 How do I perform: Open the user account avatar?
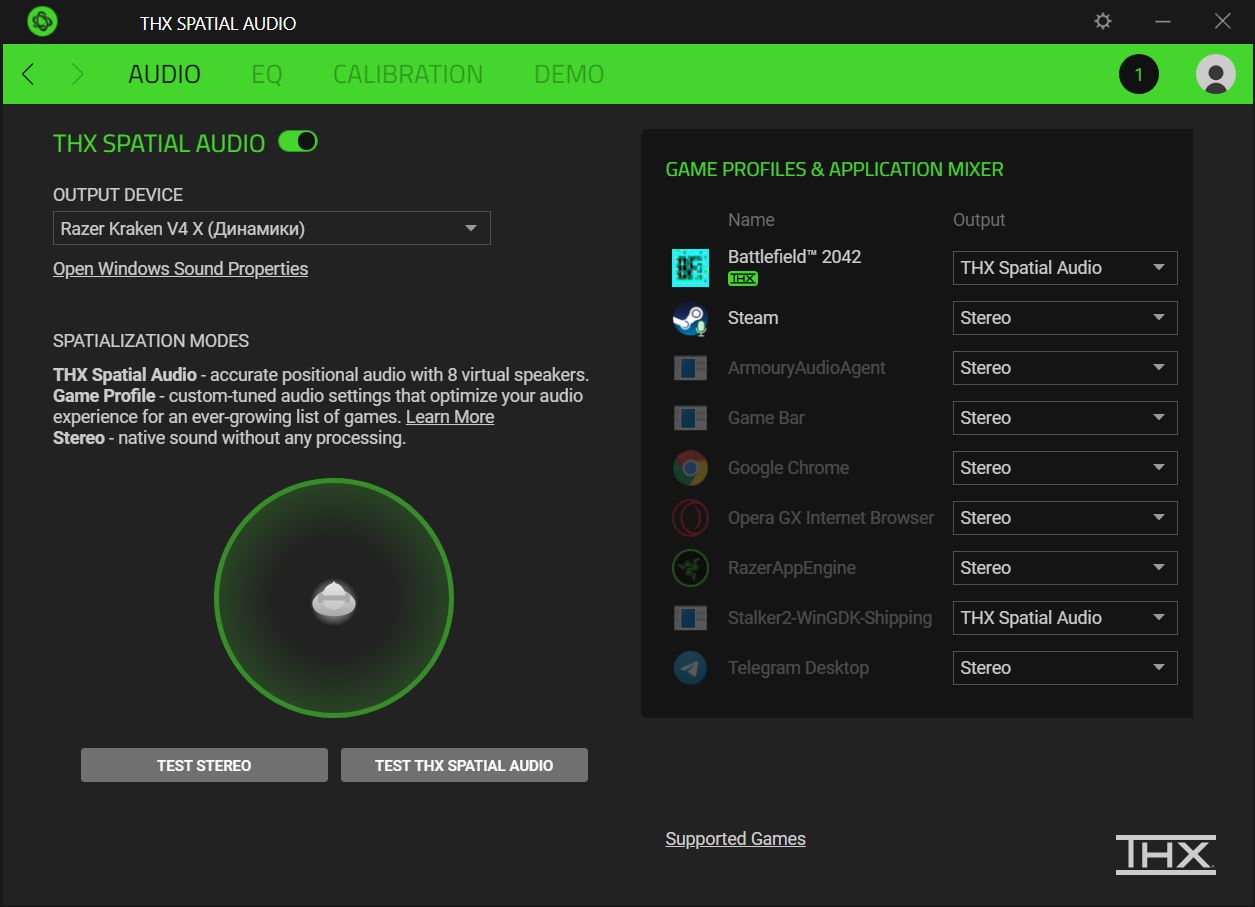pyautogui.click(x=1215, y=74)
